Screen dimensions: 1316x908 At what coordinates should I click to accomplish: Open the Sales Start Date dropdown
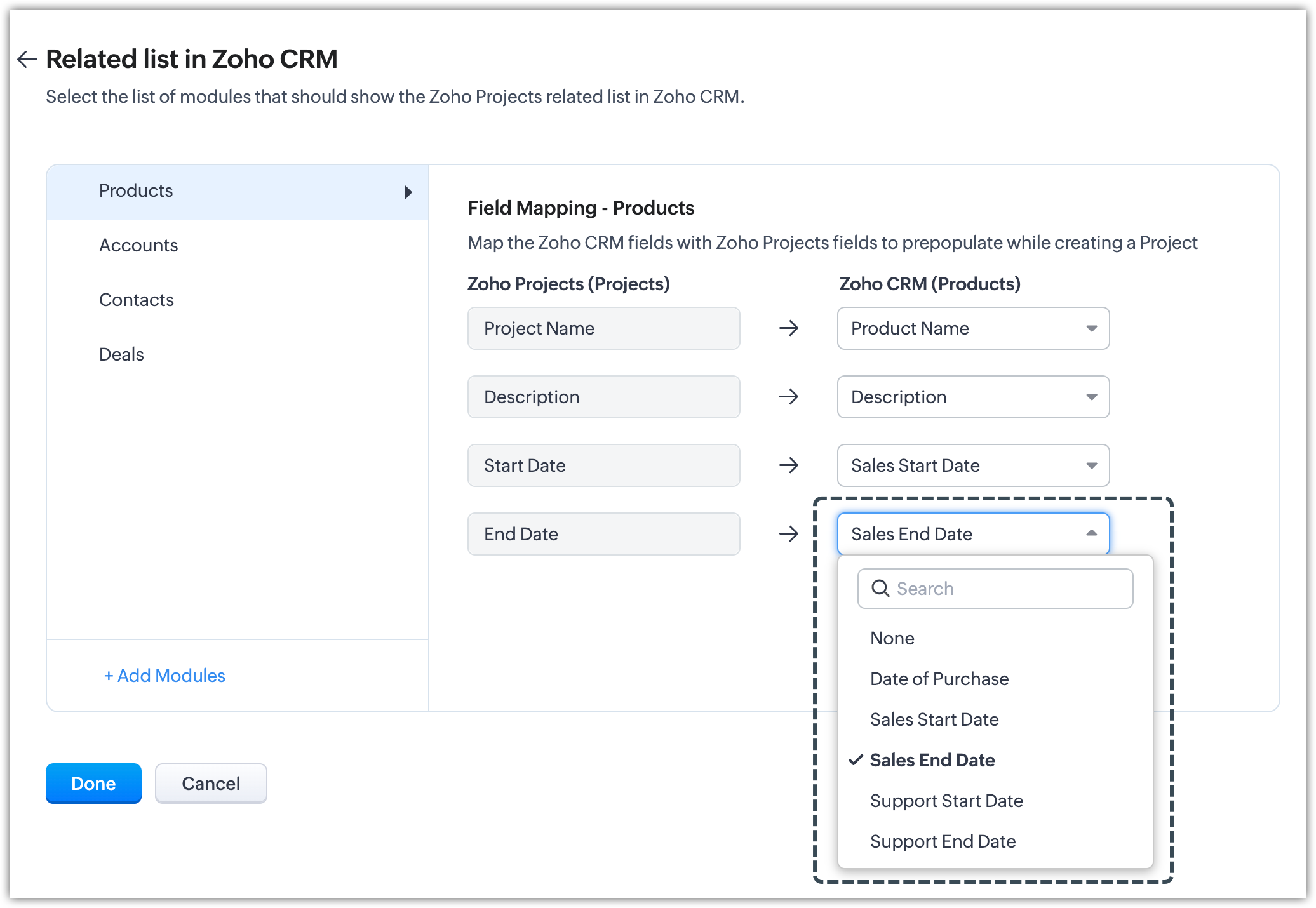tap(973, 465)
